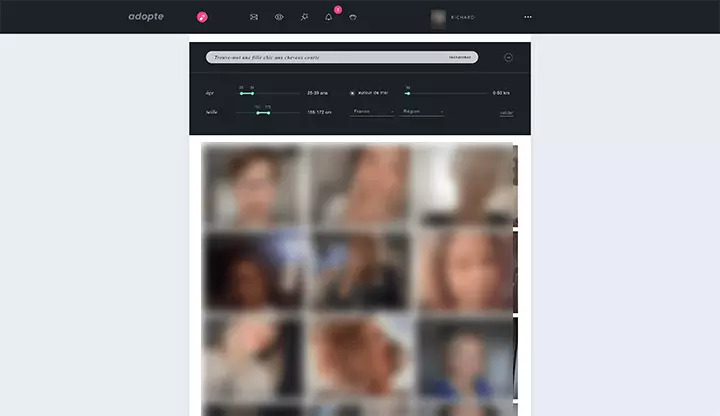Collapse the search filters with the minus icon
This screenshot has height=416, width=720.
click(x=508, y=57)
